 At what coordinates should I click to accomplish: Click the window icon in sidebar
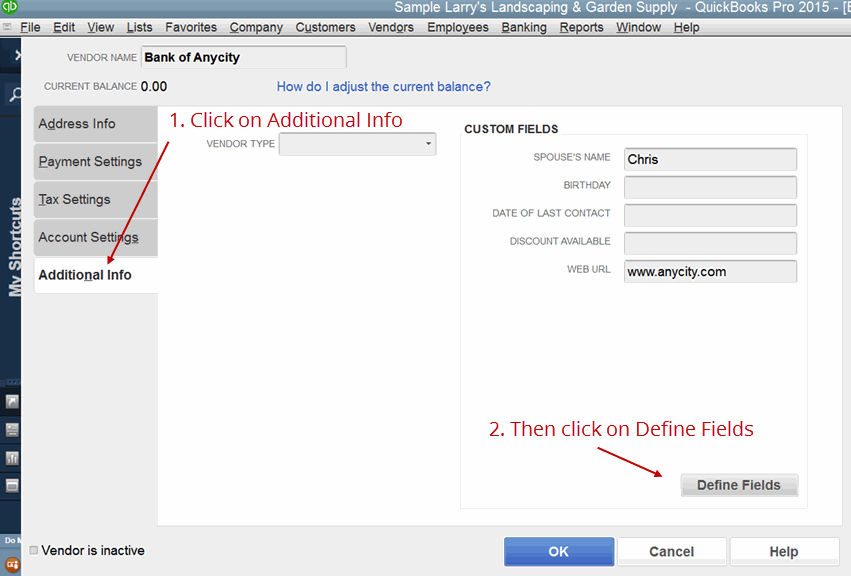(x=12, y=486)
